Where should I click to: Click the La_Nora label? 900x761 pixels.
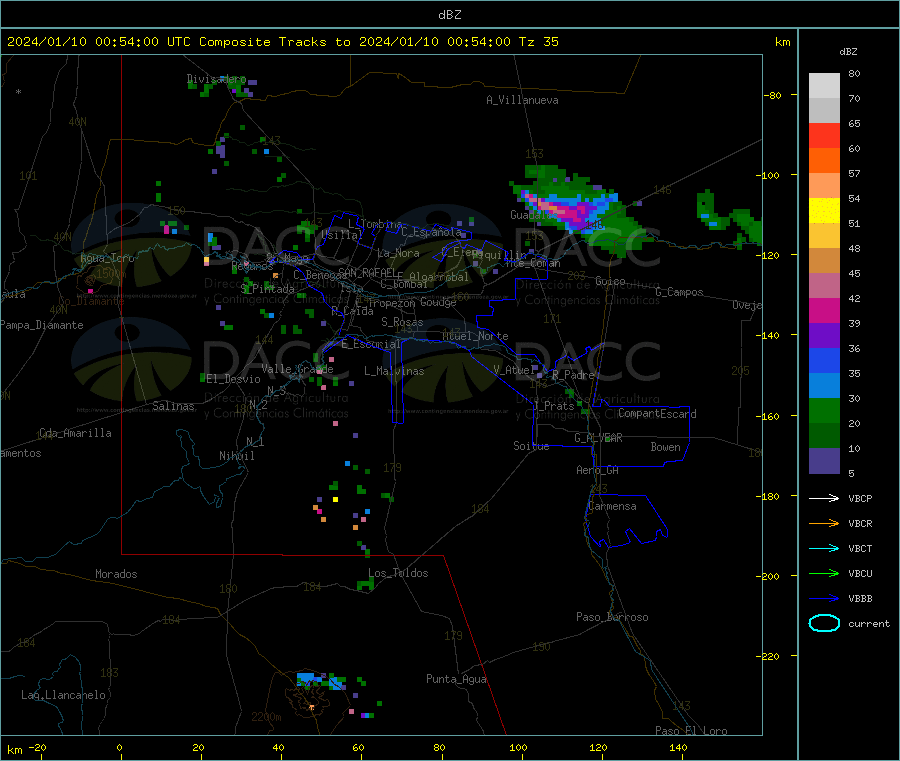[x=398, y=253]
